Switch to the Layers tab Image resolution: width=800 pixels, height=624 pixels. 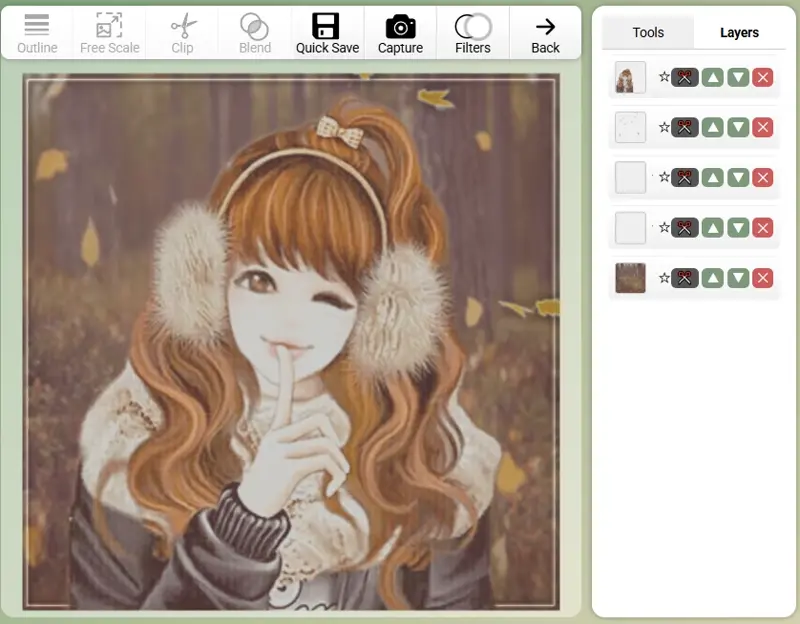click(x=739, y=33)
